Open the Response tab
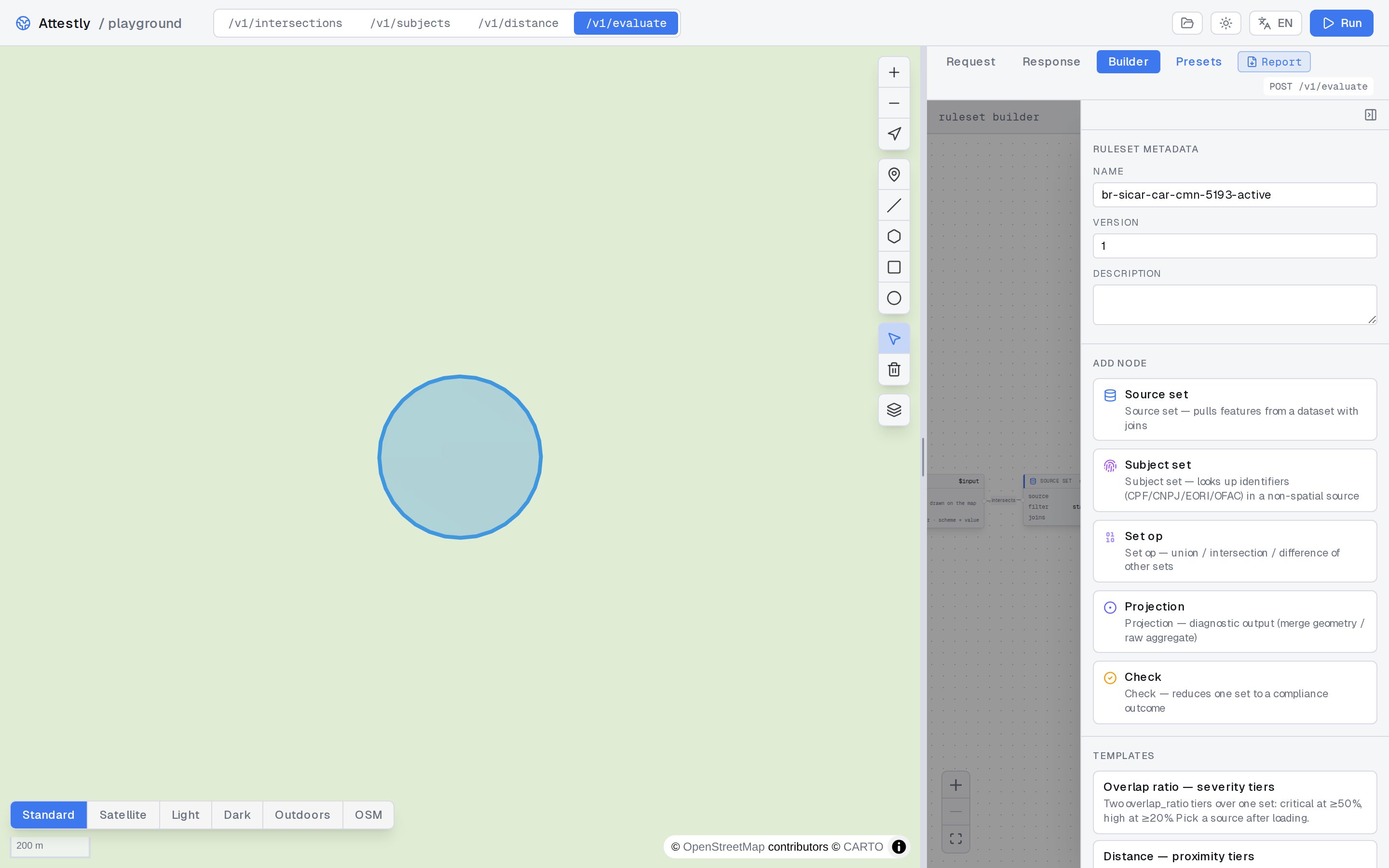Image resolution: width=1389 pixels, height=868 pixels. [1051, 61]
